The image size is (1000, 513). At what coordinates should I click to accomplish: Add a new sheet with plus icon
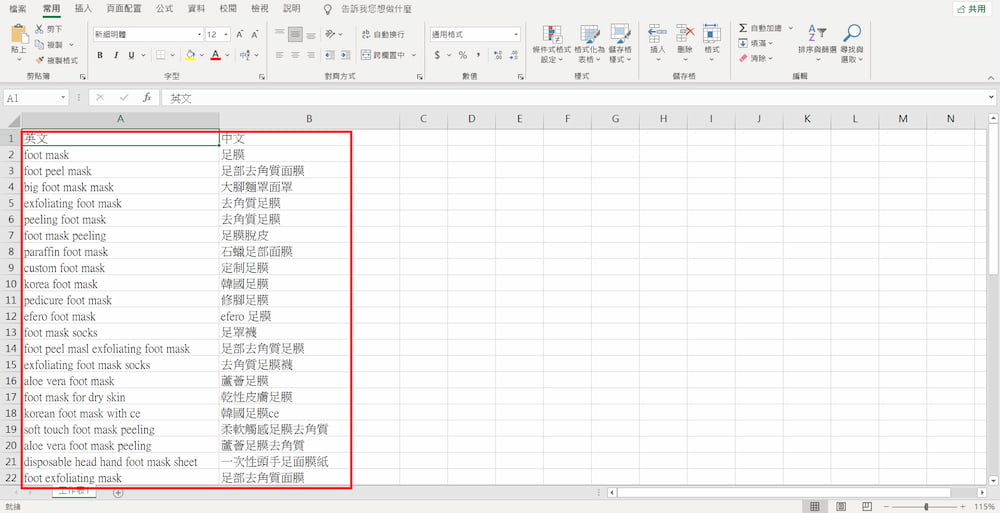(x=118, y=493)
